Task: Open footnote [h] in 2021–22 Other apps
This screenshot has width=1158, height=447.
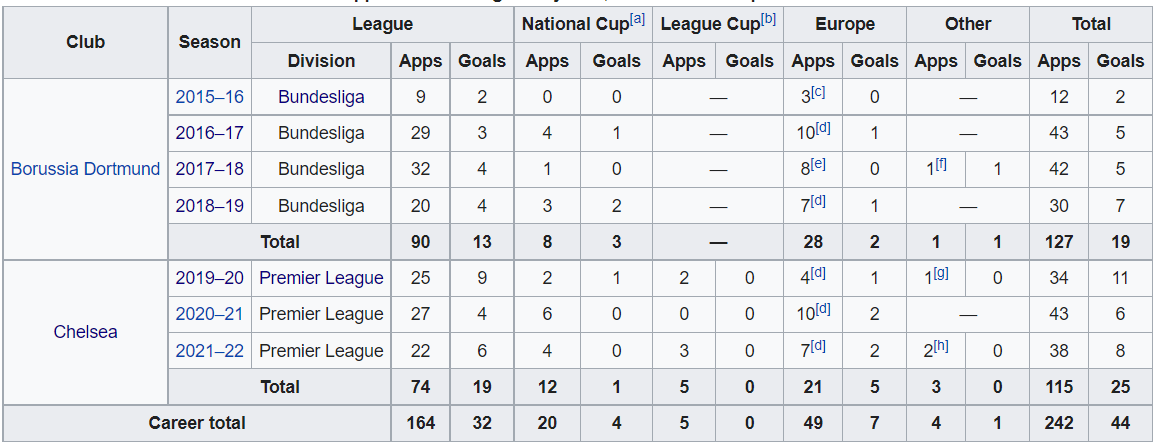Action: coord(941,346)
